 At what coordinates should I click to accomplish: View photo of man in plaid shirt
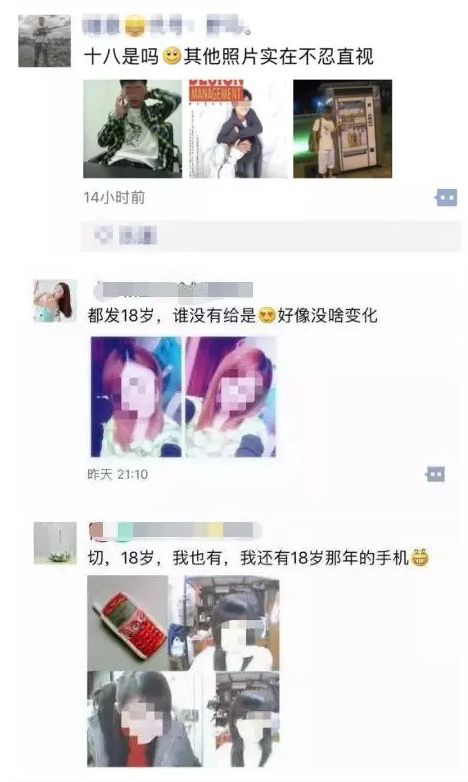click(133, 129)
